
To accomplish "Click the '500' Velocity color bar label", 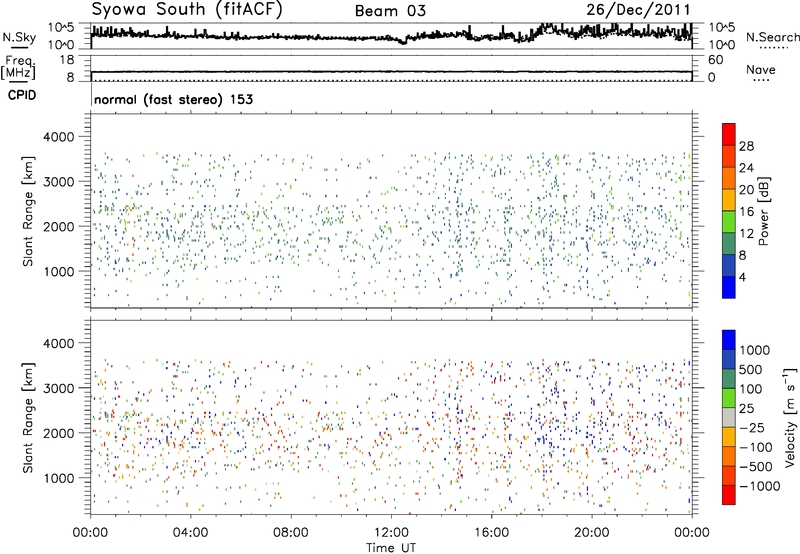I will coord(751,369).
